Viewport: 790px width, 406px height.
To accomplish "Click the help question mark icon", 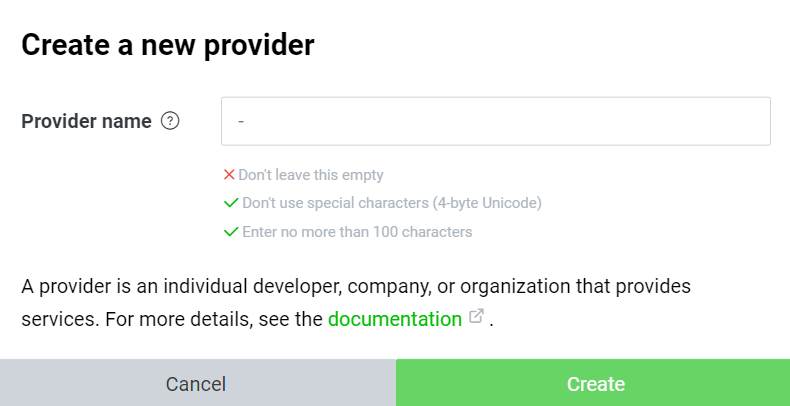I will pos(170,121).
